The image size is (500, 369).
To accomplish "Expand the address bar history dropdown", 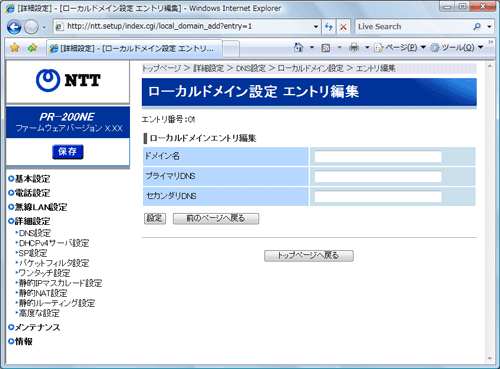I will [x=316, y=27].
